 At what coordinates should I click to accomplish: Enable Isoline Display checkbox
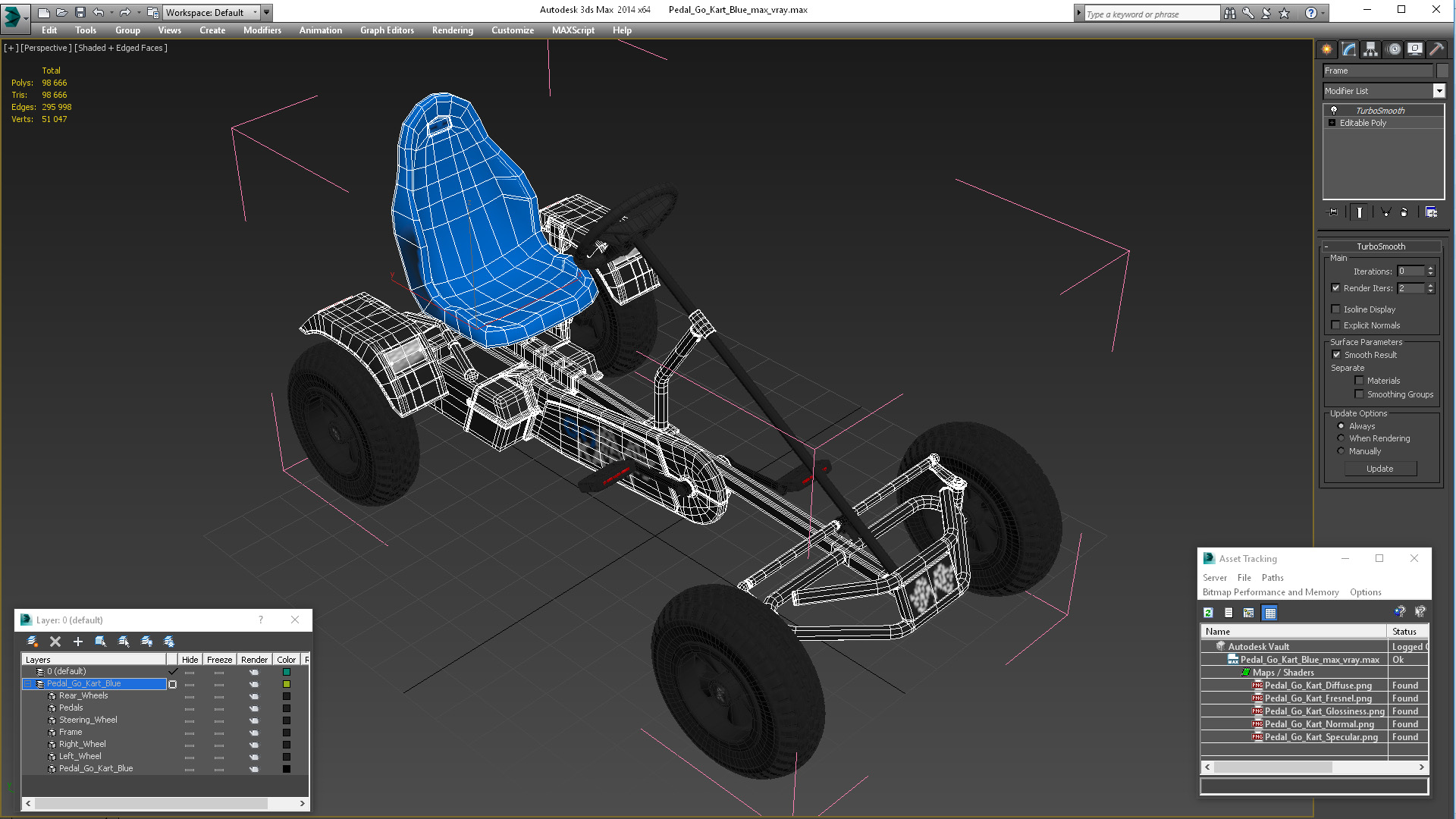[1335, 309]
